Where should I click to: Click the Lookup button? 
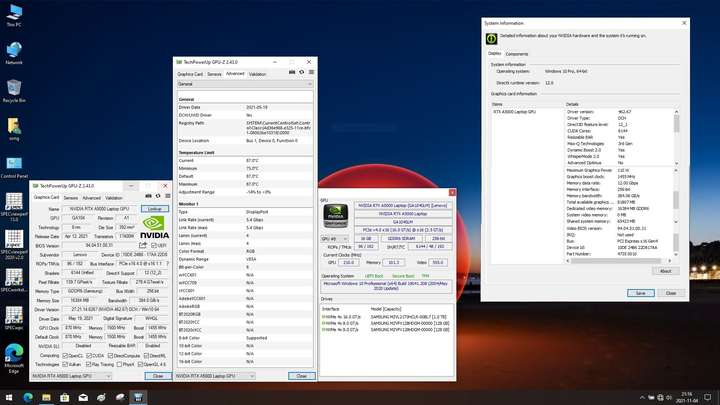155,209
